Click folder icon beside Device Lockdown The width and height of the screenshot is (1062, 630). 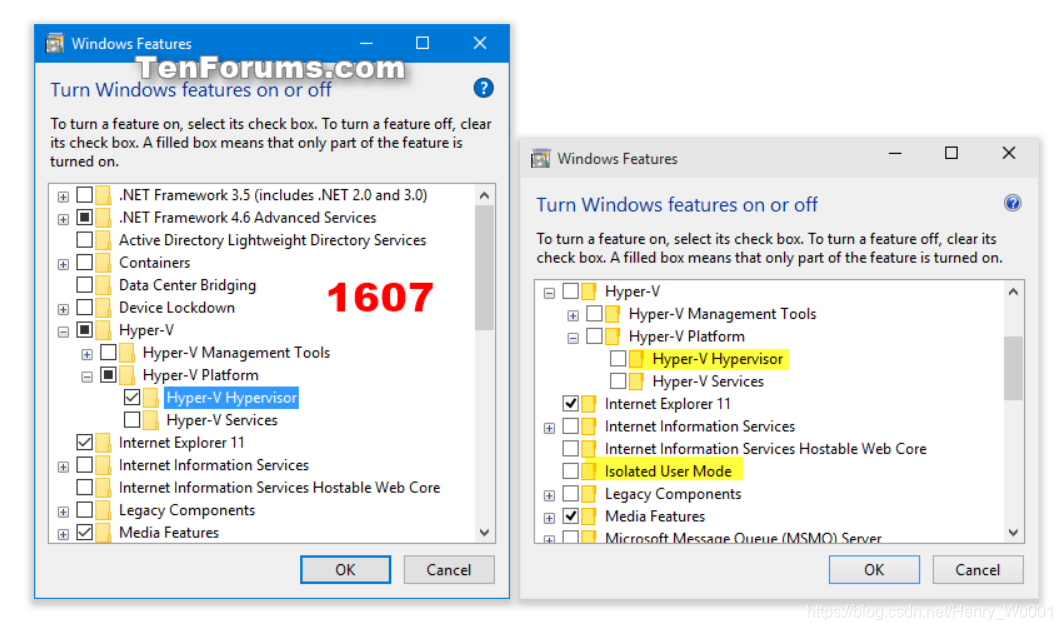point(104,308)
